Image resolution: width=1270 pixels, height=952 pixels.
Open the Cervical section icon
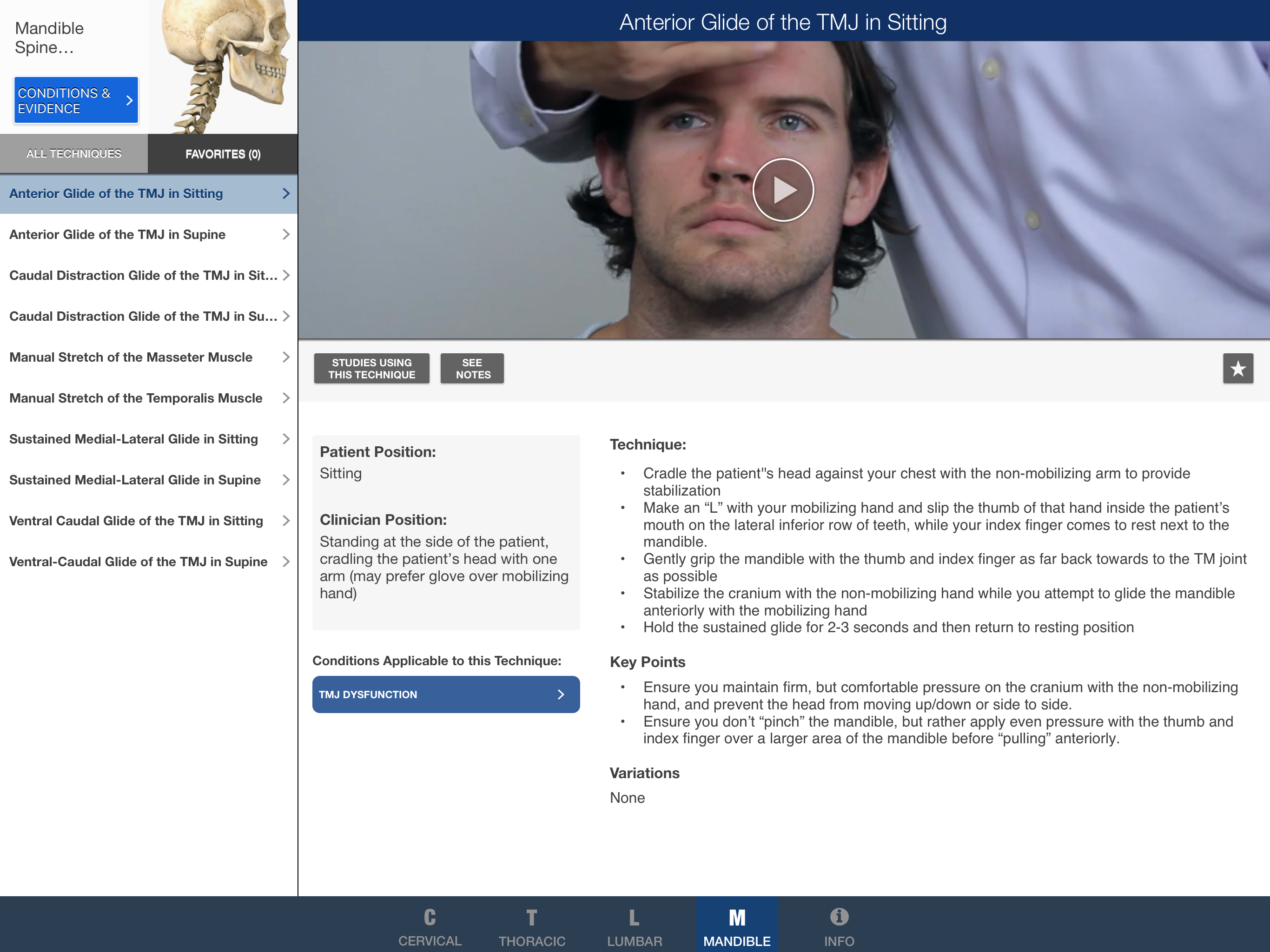click(x=430, y=918)
